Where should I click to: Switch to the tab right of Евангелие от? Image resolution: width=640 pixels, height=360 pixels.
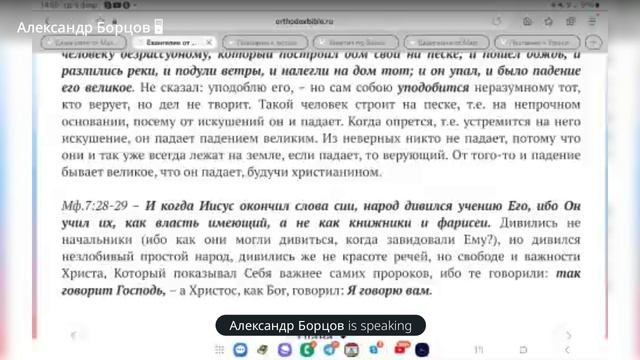[x=265, y=42]
